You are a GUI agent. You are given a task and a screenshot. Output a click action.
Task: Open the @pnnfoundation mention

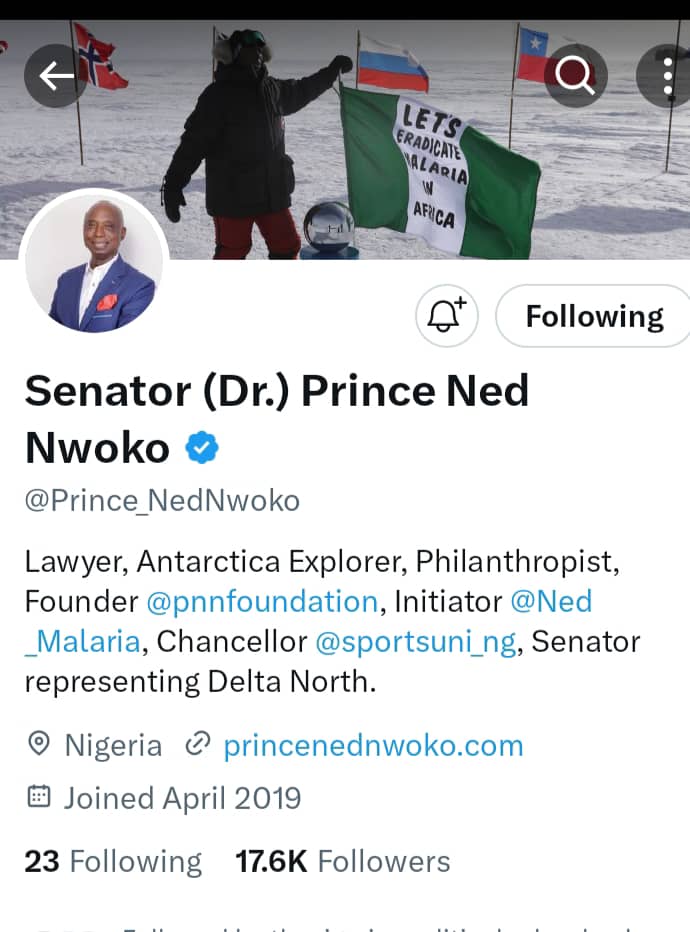point(262,602)
